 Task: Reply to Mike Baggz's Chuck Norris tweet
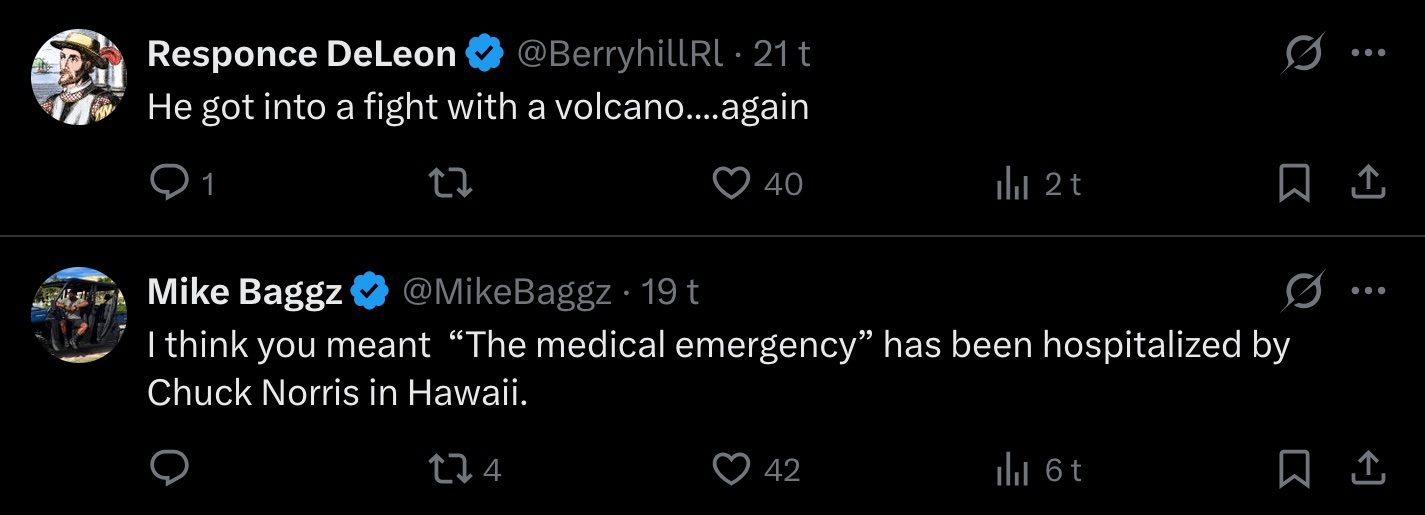pyautogui.click(x=167, y=469)
